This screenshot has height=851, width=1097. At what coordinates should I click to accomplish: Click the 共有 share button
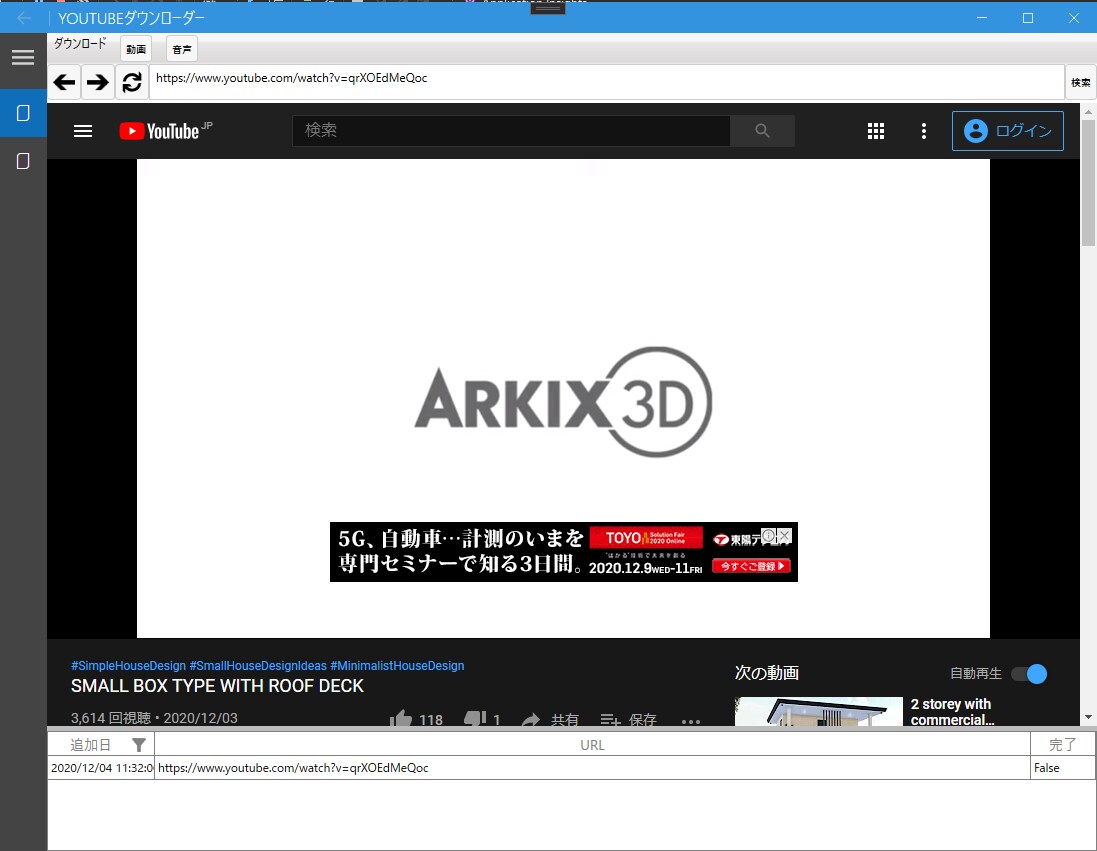point(551,719)
